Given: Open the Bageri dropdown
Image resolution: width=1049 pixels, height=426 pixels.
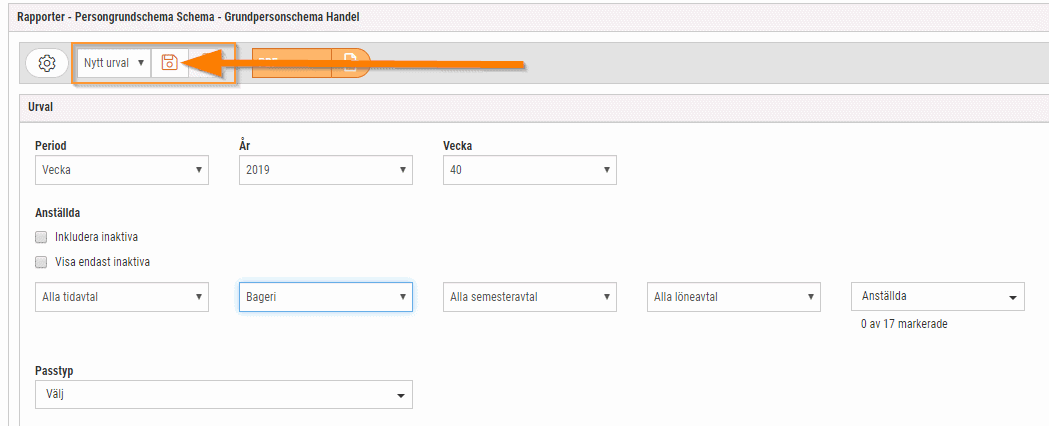Looking at the screenshot, I should tap(326, 297).
